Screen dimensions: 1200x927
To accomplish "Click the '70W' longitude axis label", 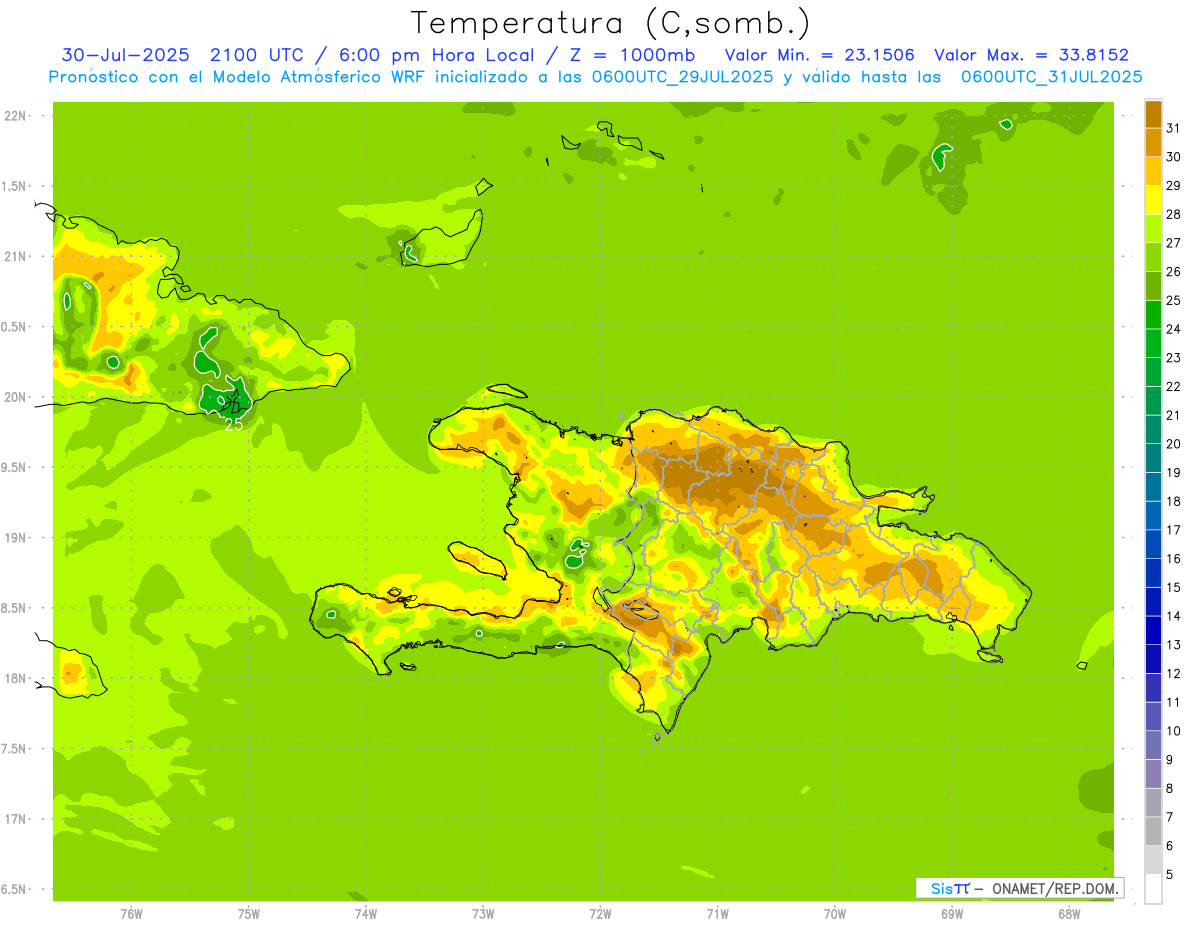I will coord(835,913).
